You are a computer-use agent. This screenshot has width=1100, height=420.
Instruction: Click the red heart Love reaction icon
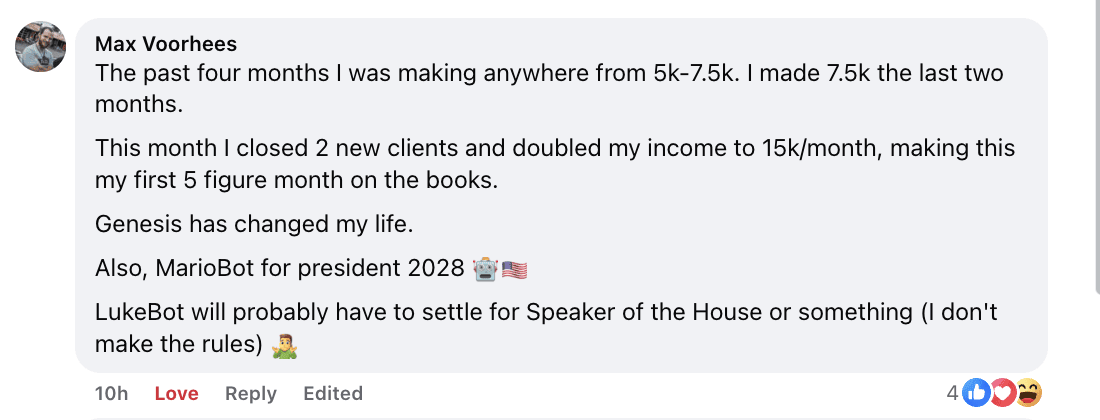click(1001, 394)
